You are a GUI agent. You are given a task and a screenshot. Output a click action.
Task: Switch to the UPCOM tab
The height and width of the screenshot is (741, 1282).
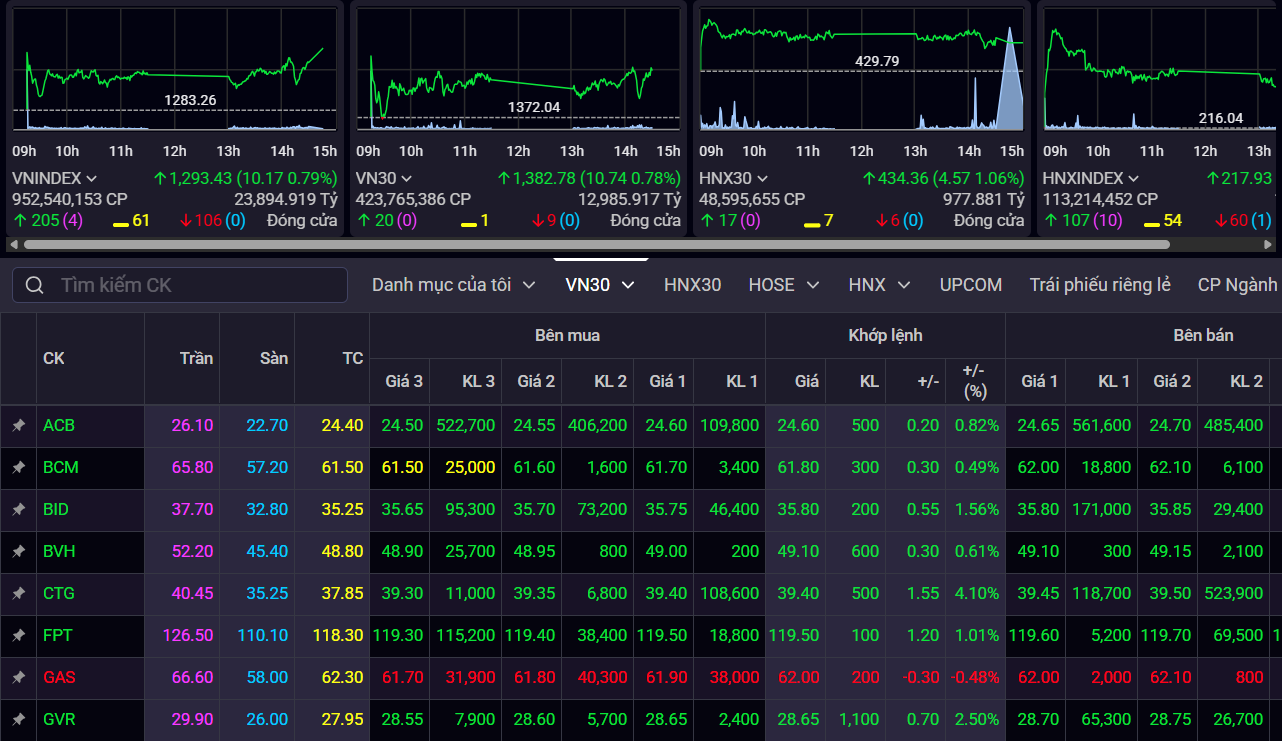click(970, 284)
